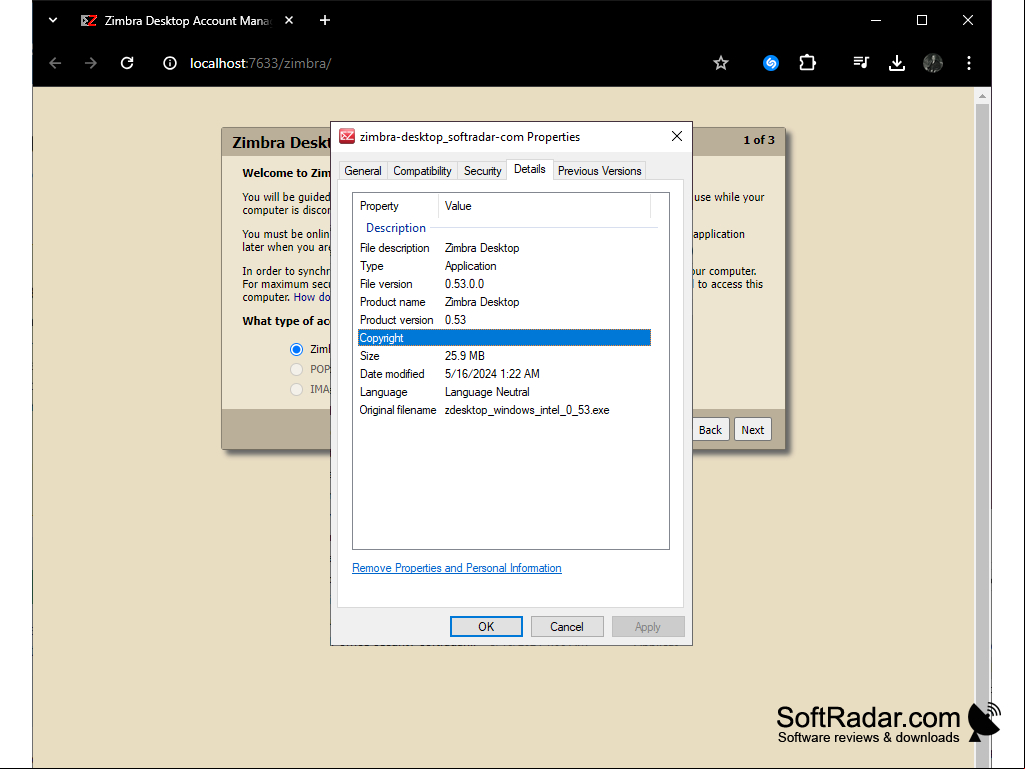Close the Properties dialog with X
This screenshot has height=769, width=1025.
point(677,136)
